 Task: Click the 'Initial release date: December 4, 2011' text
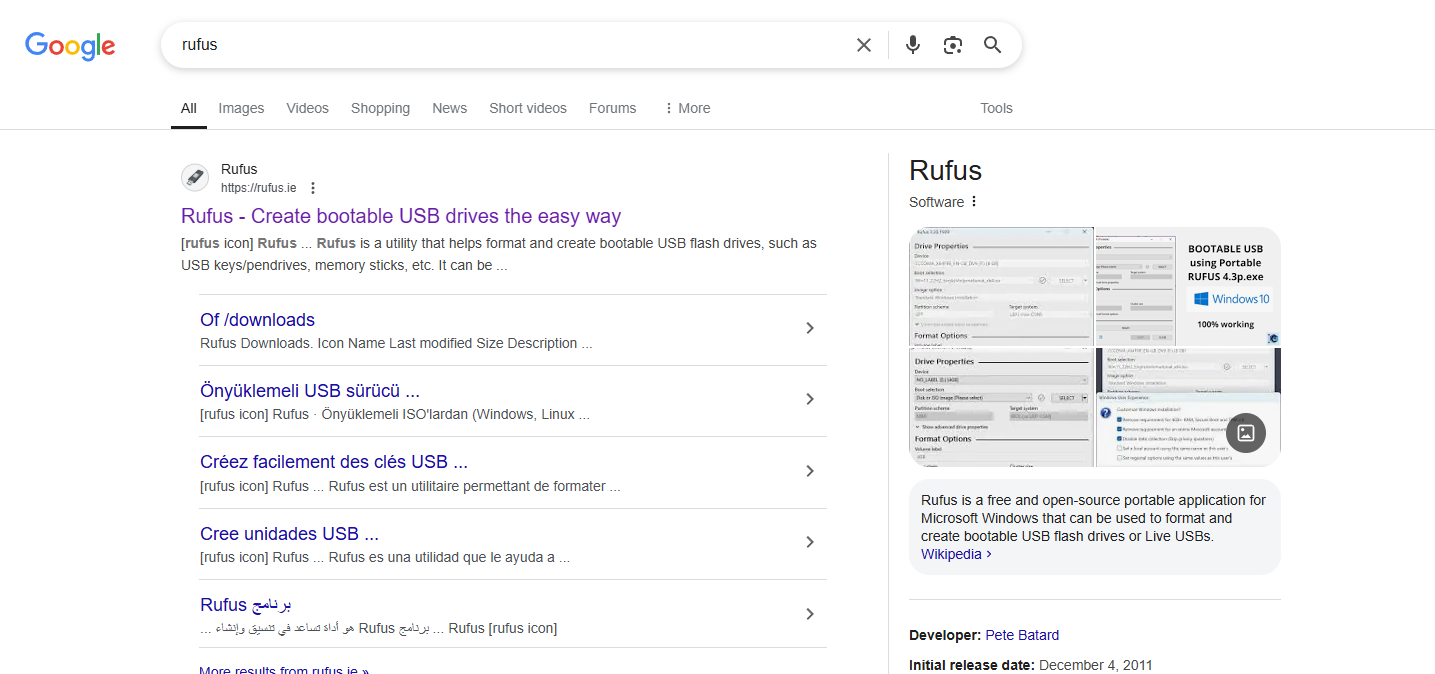pos(1031,665)
